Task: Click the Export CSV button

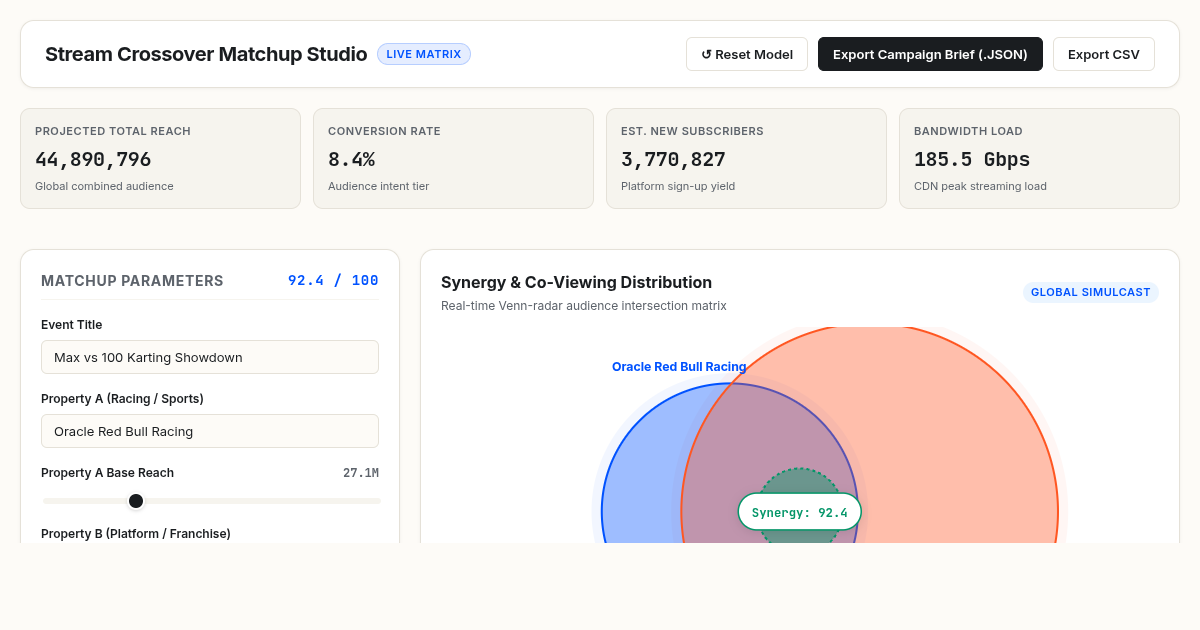Action: (x=1104, y=54)
